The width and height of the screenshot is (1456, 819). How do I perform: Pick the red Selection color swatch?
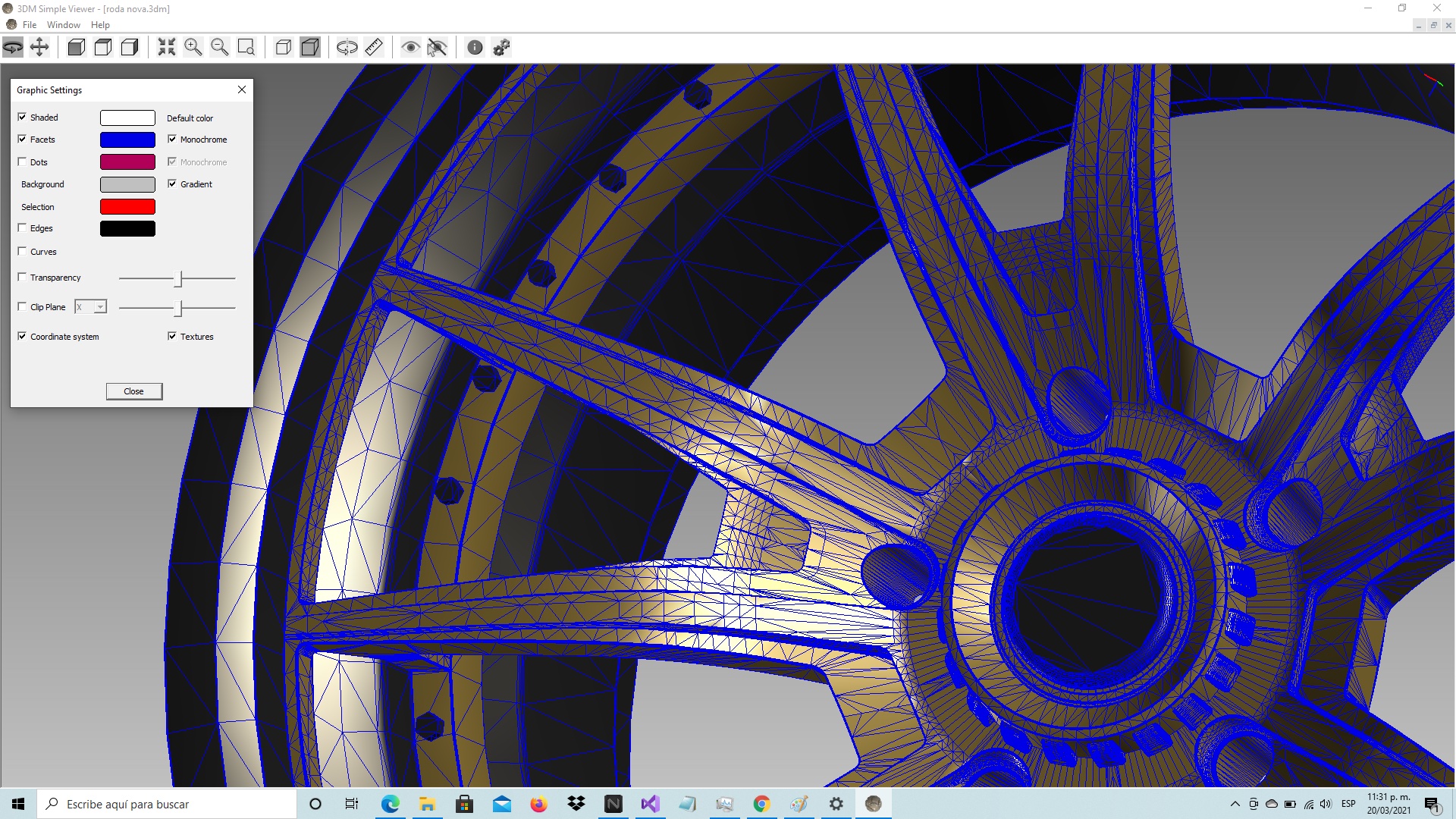pos(127,206)
